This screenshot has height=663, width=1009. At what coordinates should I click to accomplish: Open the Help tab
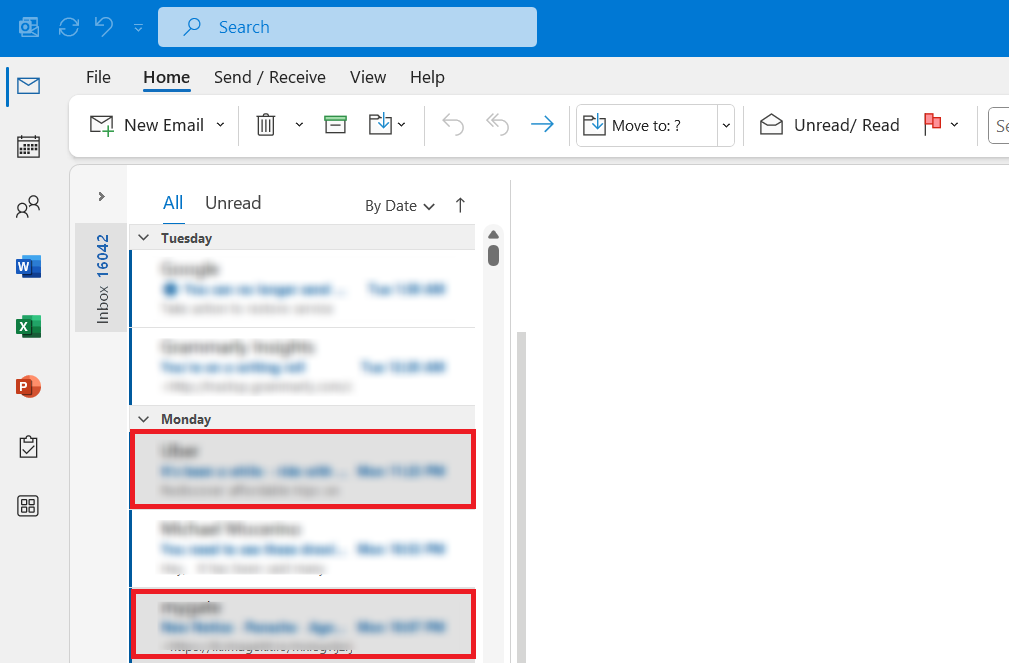pos(427,77)
